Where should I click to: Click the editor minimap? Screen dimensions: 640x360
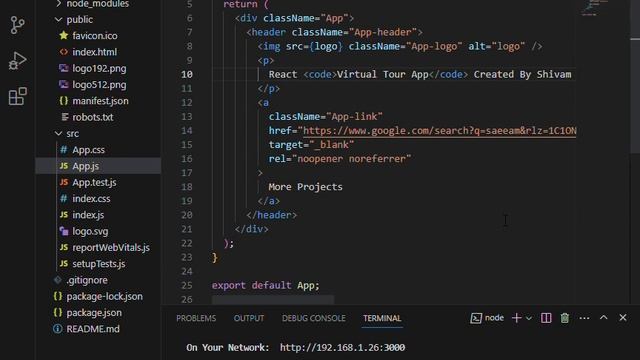[596, 8]
